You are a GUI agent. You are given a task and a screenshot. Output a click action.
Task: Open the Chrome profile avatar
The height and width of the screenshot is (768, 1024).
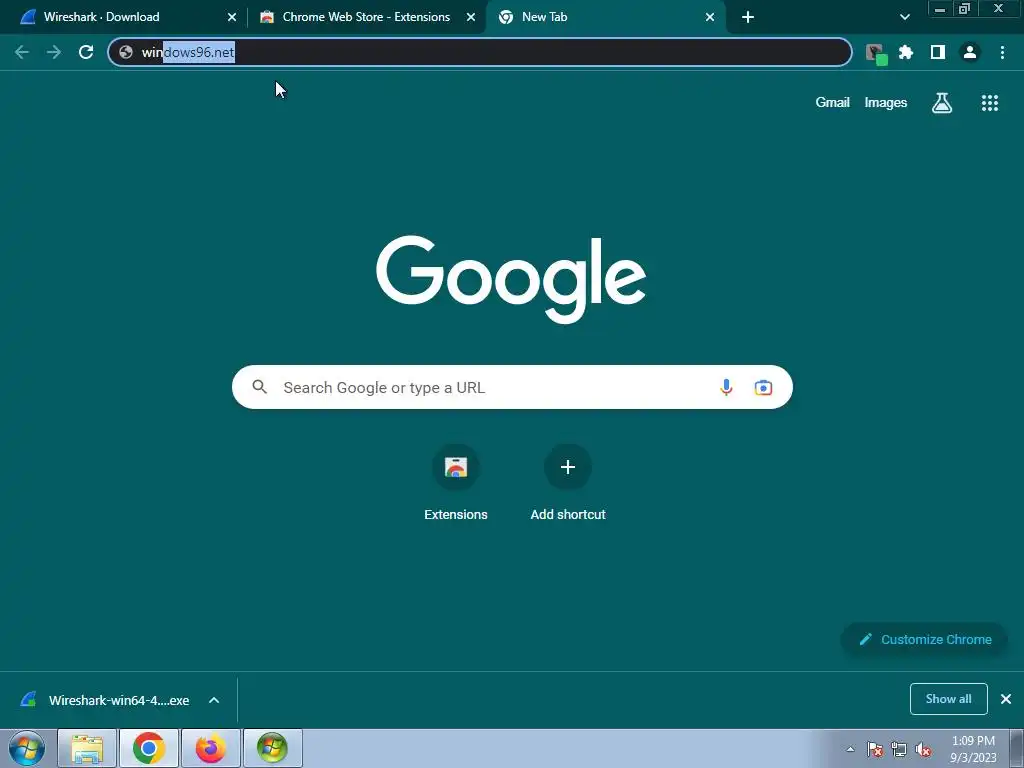(970, 52)
